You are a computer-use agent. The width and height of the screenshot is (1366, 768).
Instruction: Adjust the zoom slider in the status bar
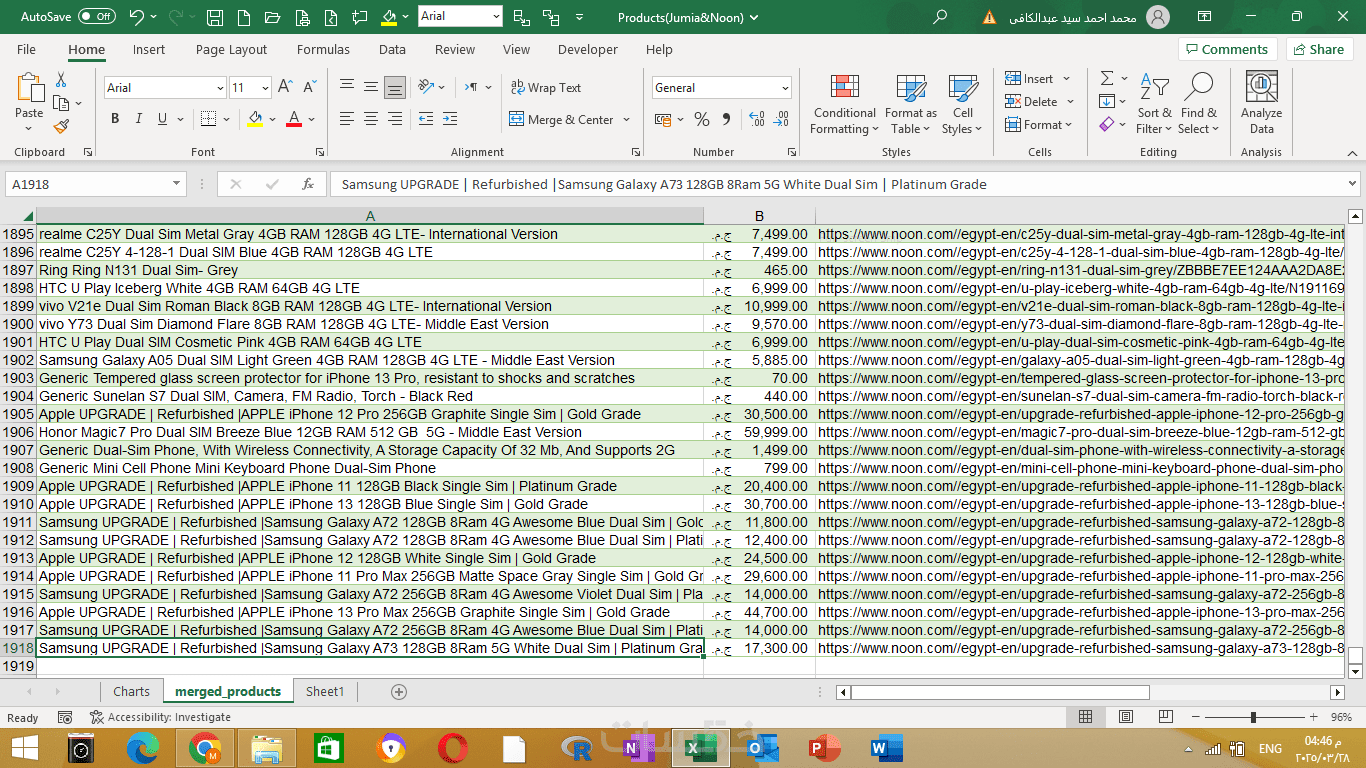coord(1253,717)
